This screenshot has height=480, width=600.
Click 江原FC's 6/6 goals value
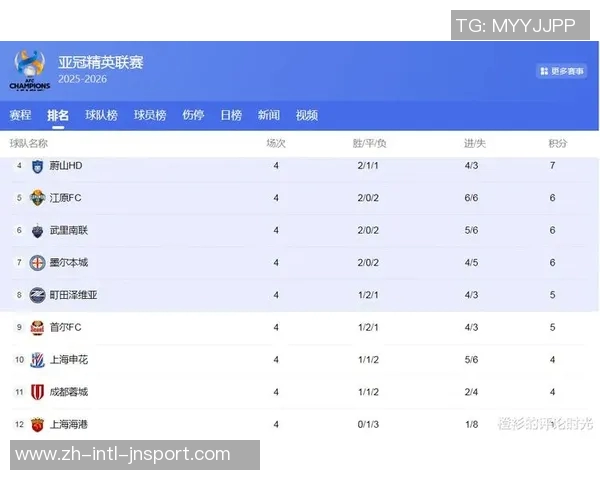coord(471,198)
